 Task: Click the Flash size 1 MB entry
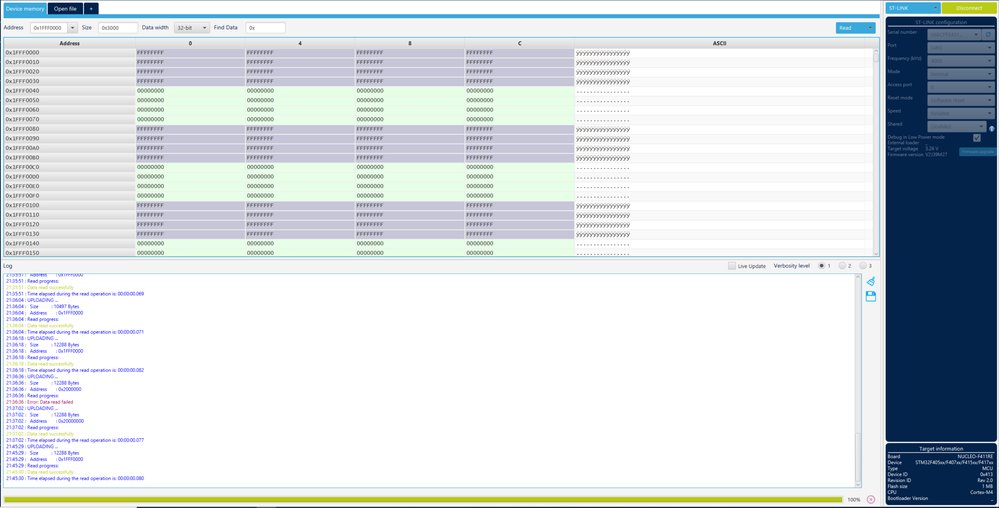940,486
